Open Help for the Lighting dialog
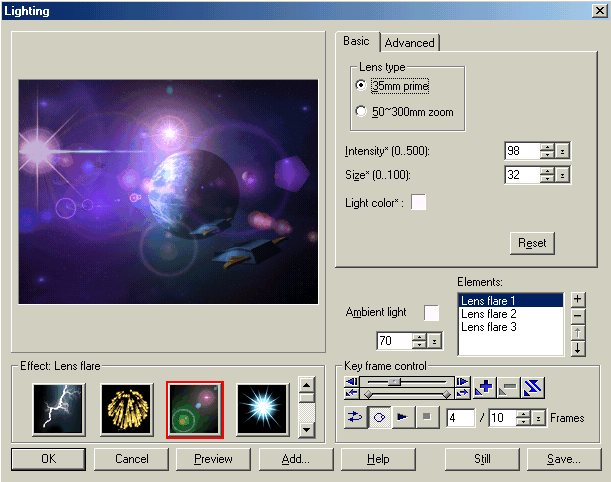Image resolution: width=611 pixels, height=482 pixels. 378,459
